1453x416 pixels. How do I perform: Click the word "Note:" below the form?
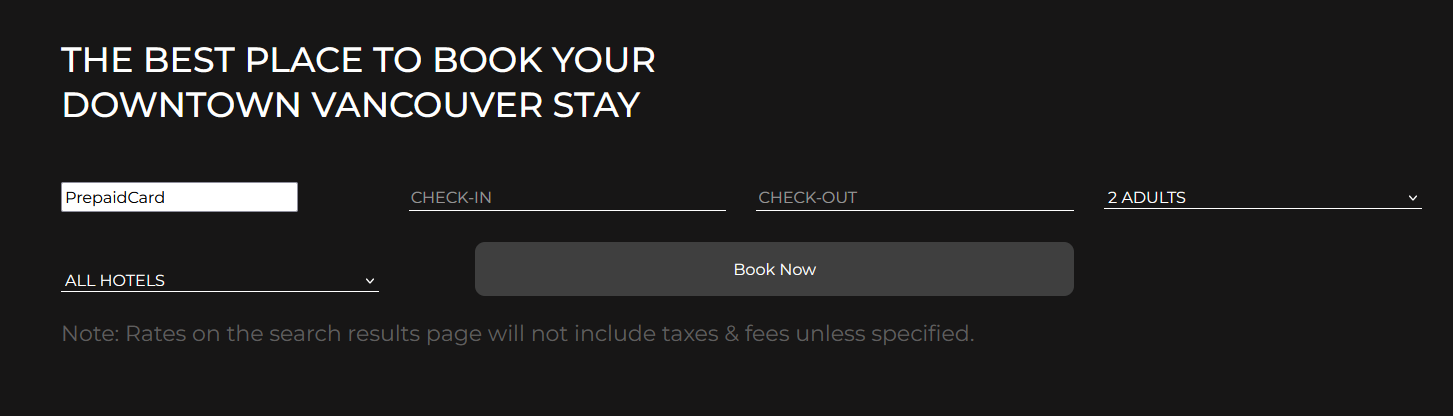pos(89,333)
